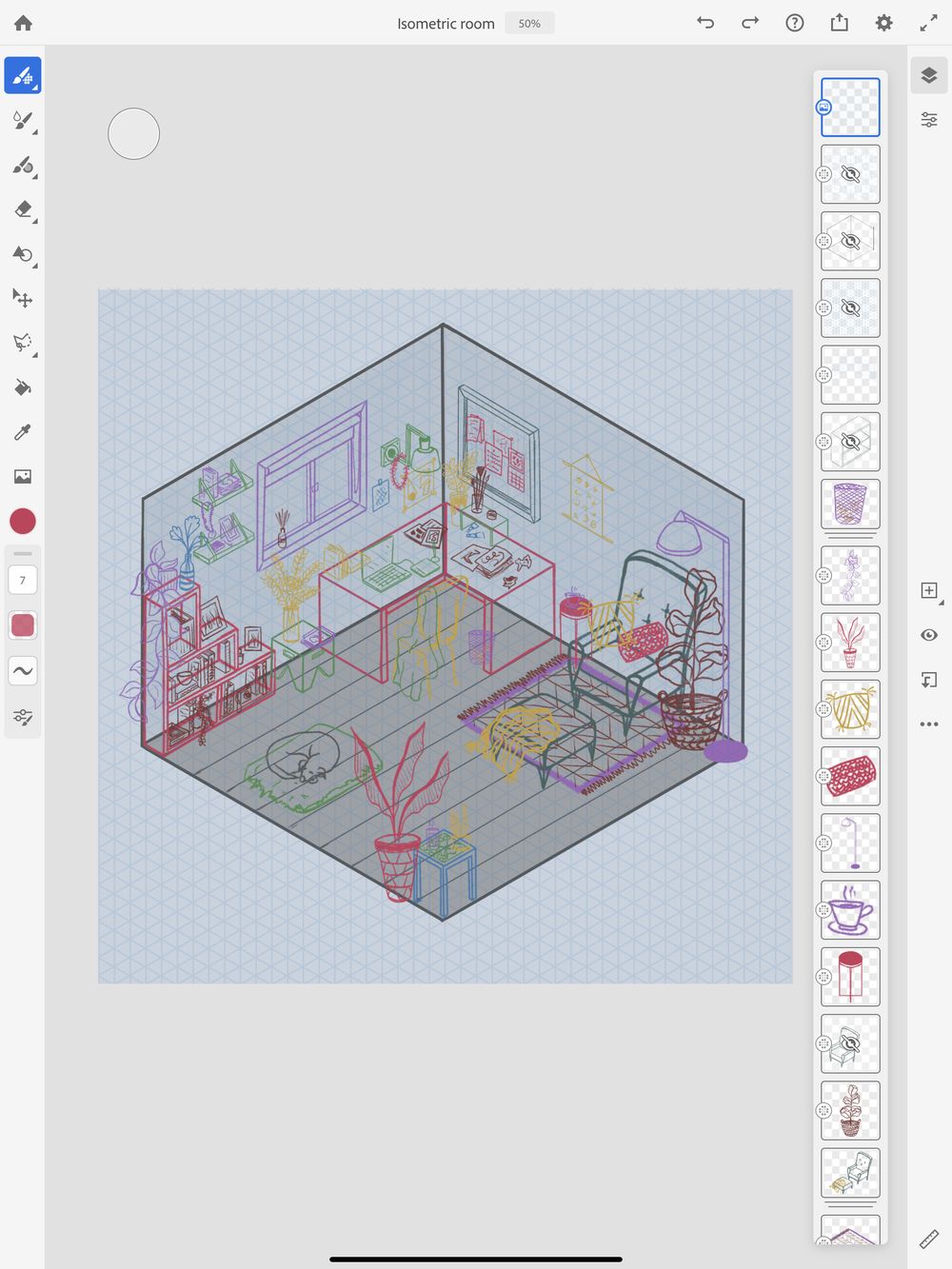Toggle the layer visibility eye in right taskbar
The height and width of the screenshot is (1269, 952).
tap(929, 635)
